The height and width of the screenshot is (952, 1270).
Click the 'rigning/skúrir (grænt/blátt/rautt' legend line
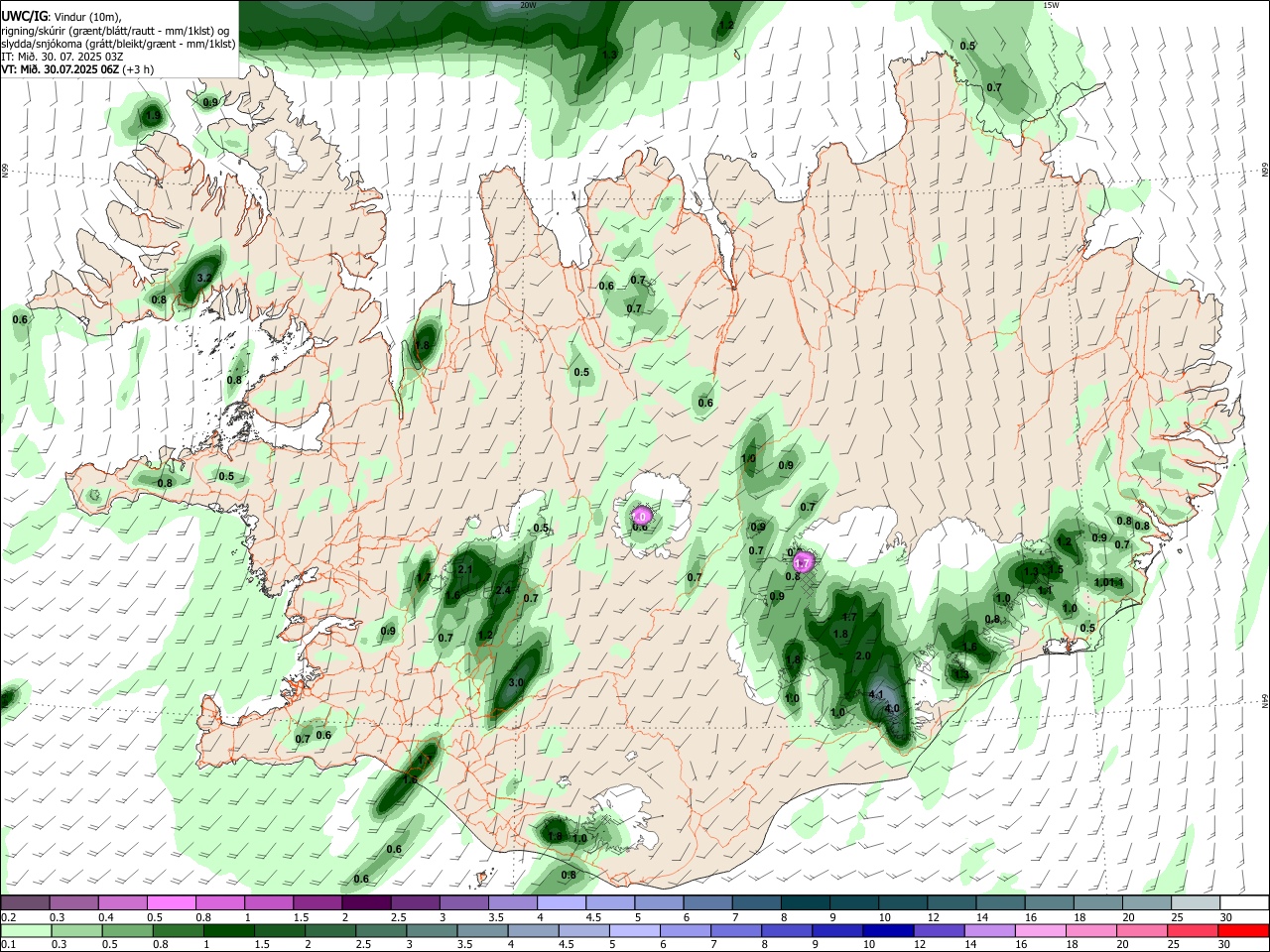tap(115, 30)
